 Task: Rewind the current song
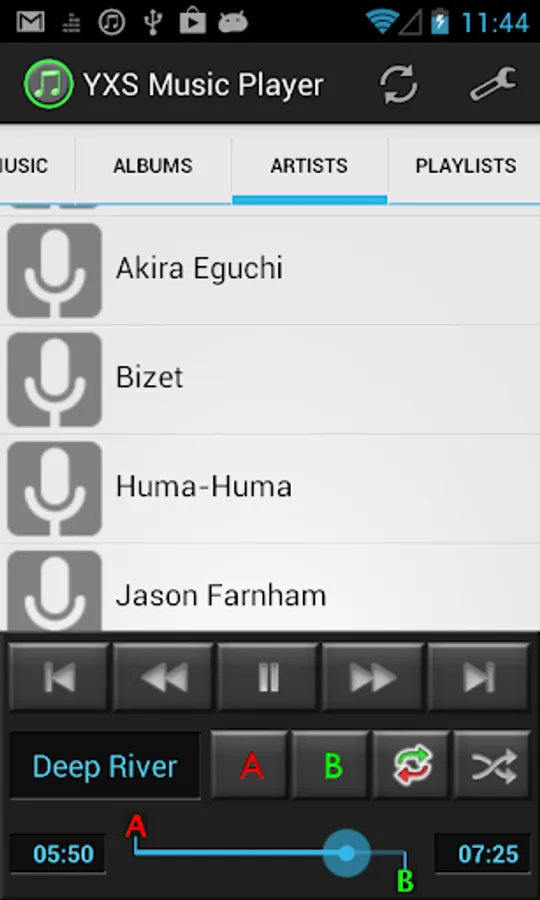(x=164, y=678)
